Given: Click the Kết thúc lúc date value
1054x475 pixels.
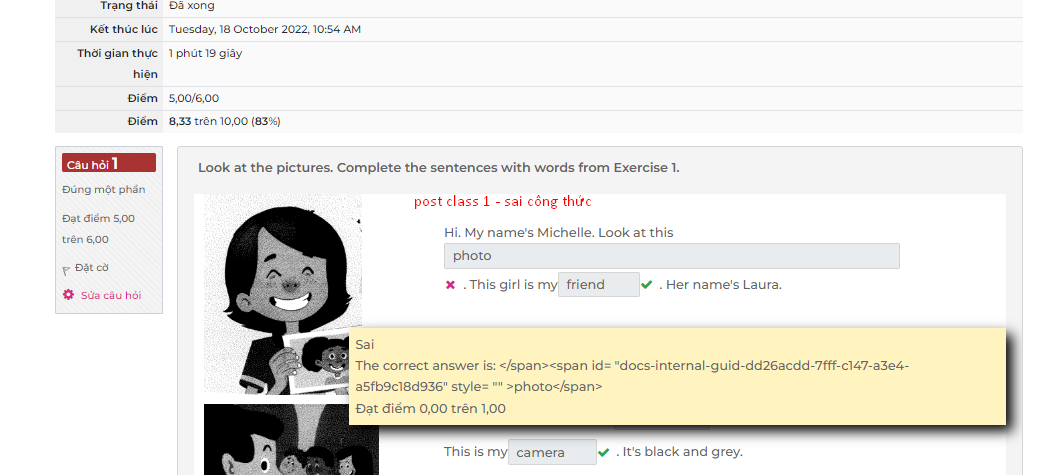Looking at the screenshot, I should pyautogui.click(x=265, y=30).
